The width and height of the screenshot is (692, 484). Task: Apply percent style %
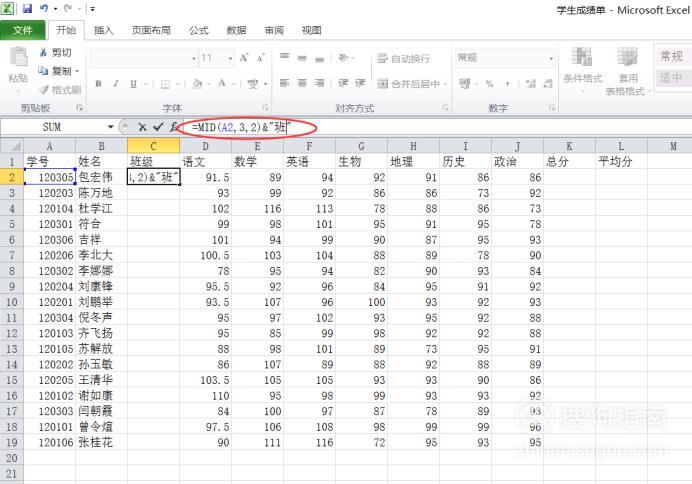(489, 83)
